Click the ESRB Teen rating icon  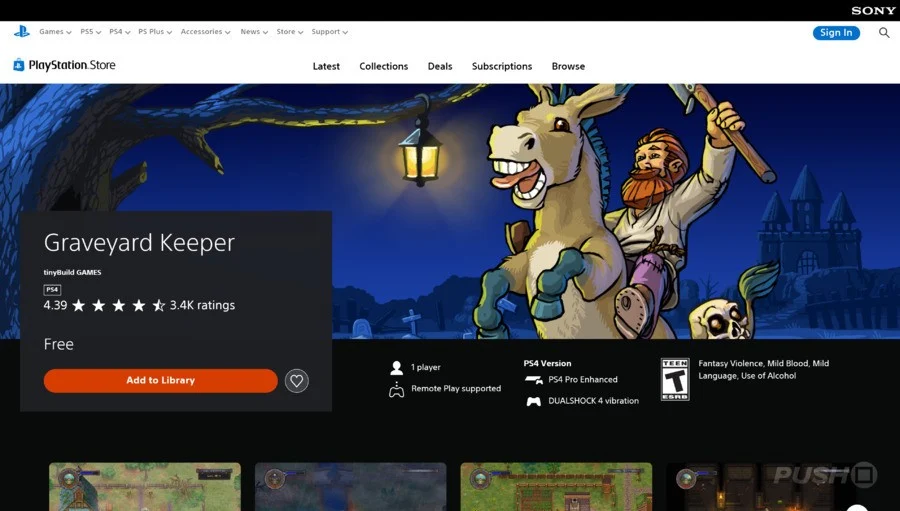coord(675,380)
